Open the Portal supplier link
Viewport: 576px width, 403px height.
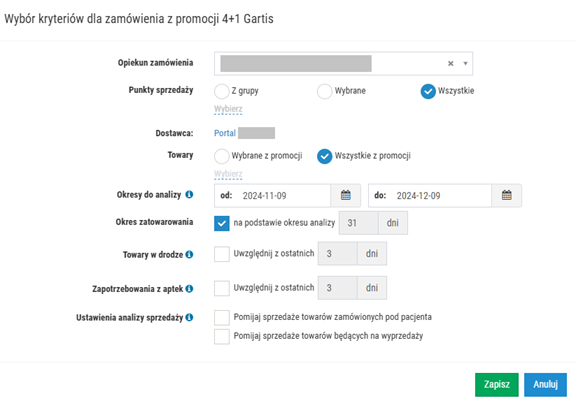(x=225, y=133)
